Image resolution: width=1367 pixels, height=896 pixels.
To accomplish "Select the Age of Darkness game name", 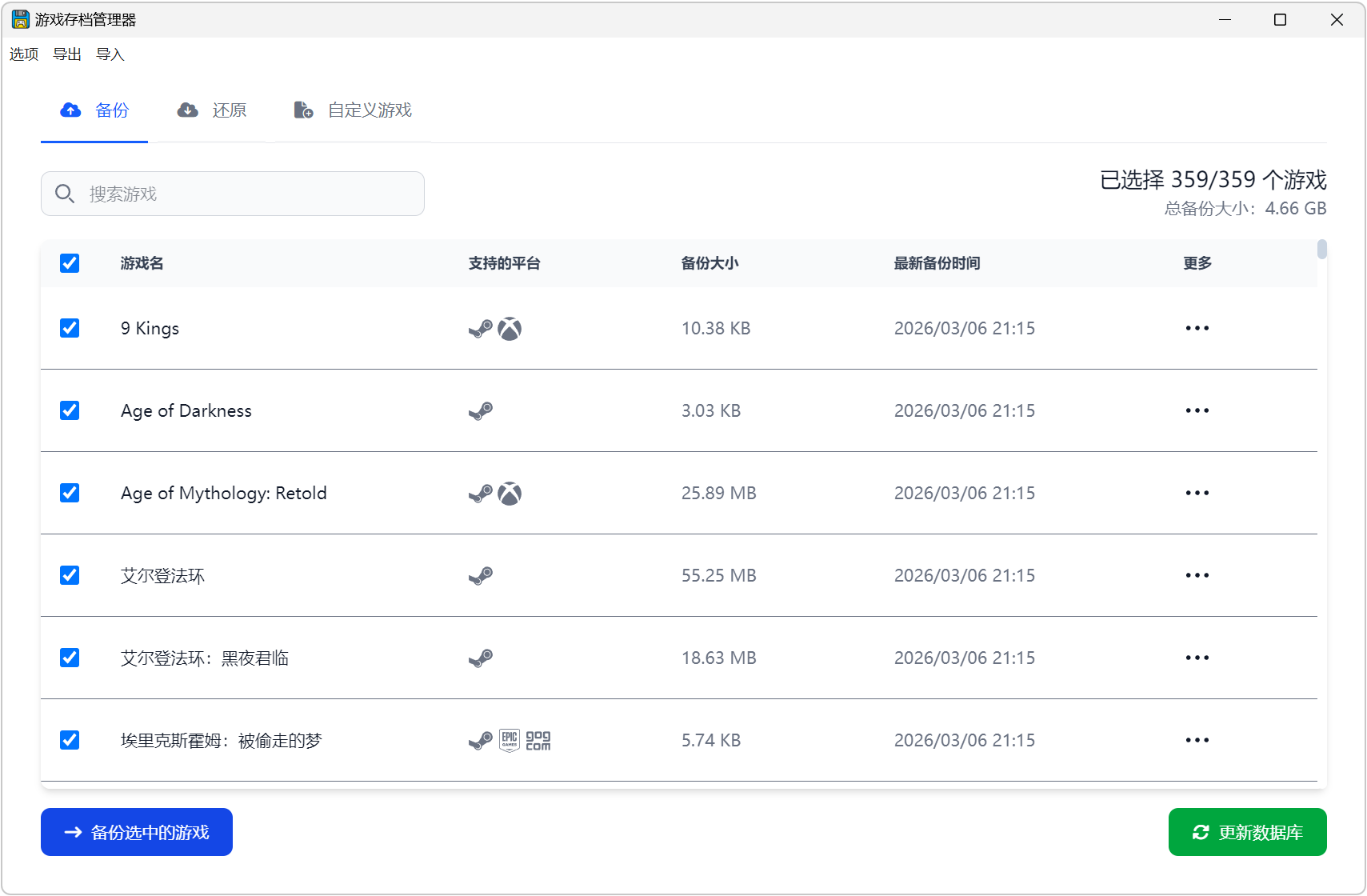I will [186, 410].
